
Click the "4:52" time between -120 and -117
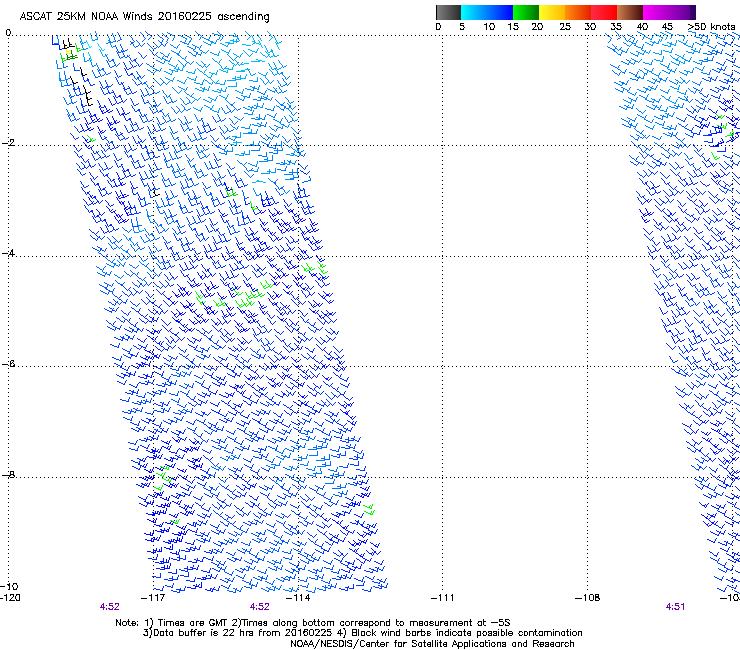(109, 607)
